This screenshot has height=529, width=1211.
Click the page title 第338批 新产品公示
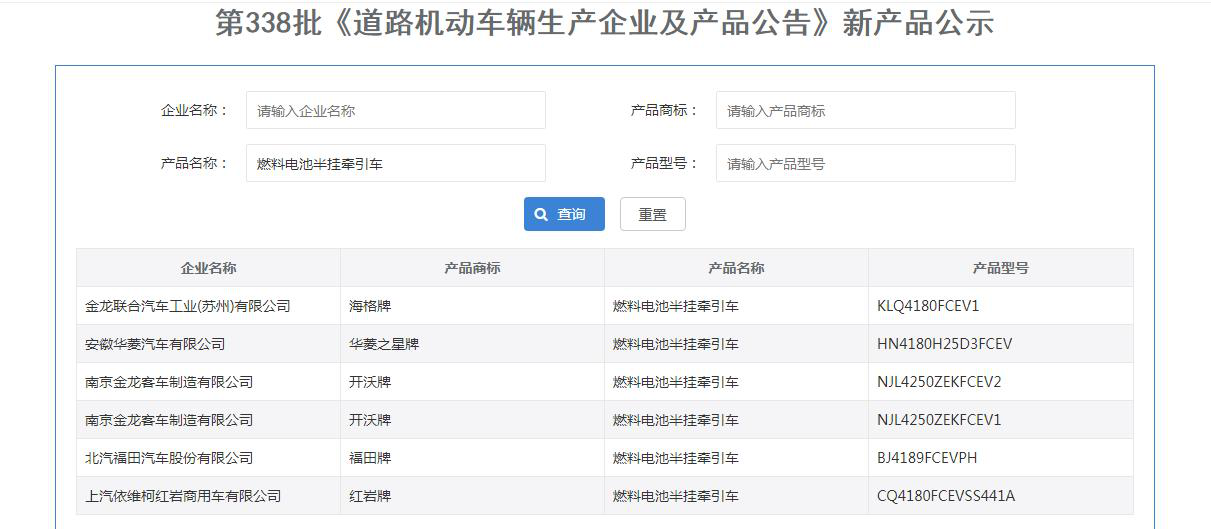(x=605, y=22)
